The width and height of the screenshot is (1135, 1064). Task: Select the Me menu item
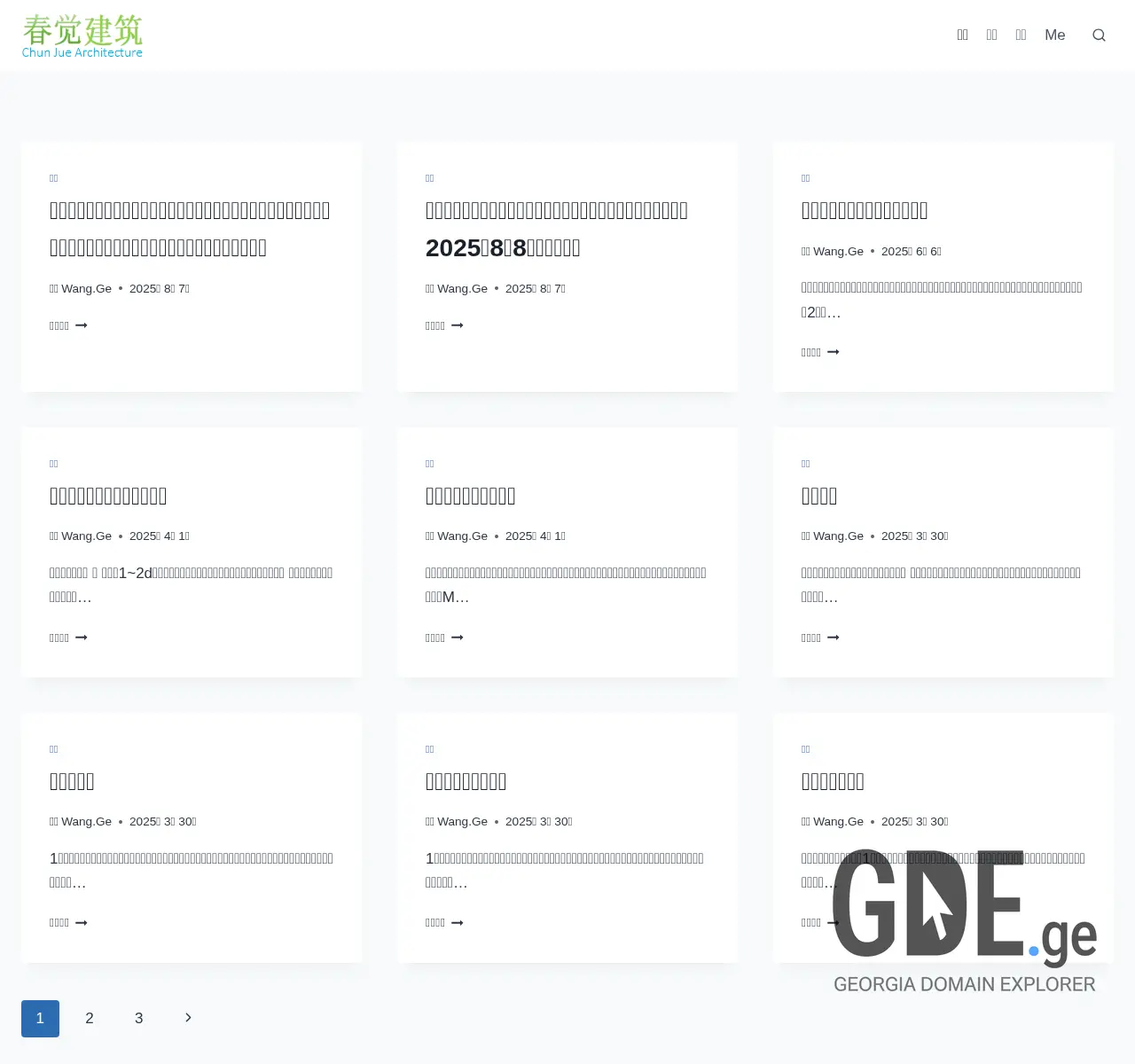tap(1054, 35)
